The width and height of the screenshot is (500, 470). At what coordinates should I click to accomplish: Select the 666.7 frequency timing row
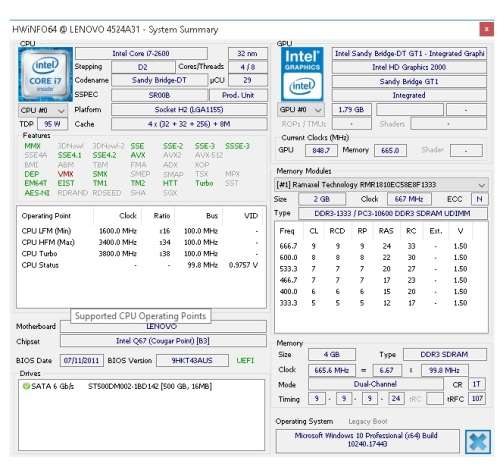pos(373,246)
